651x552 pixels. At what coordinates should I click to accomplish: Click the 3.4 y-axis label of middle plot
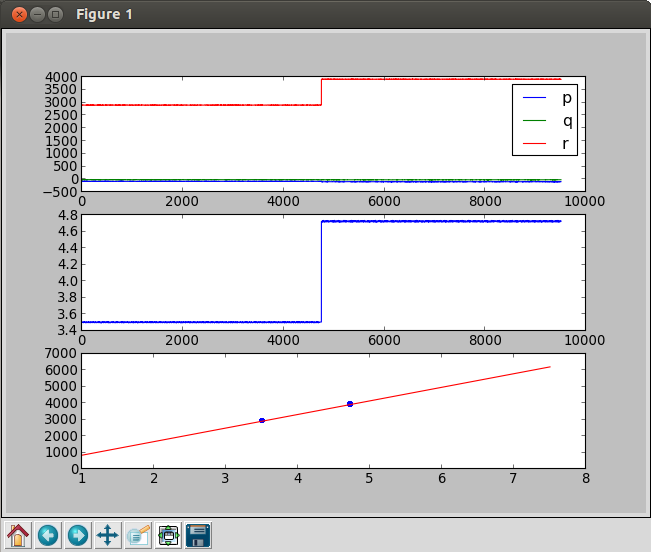pos(68,330)
